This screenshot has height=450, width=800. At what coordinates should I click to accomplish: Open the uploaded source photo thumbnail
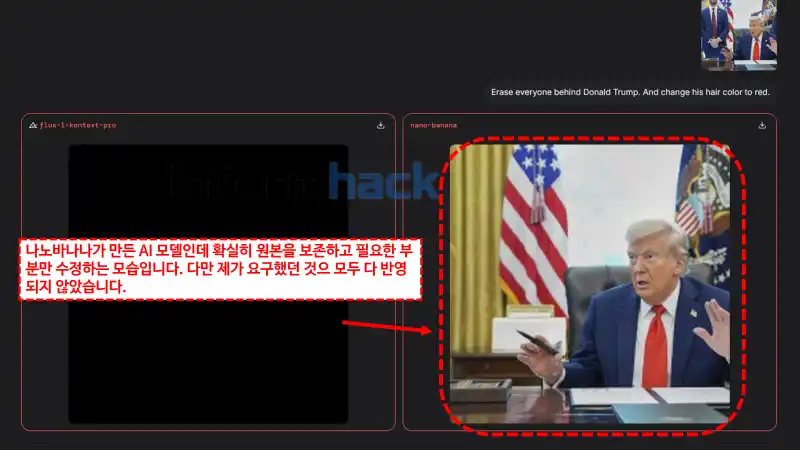coord(738,34)
